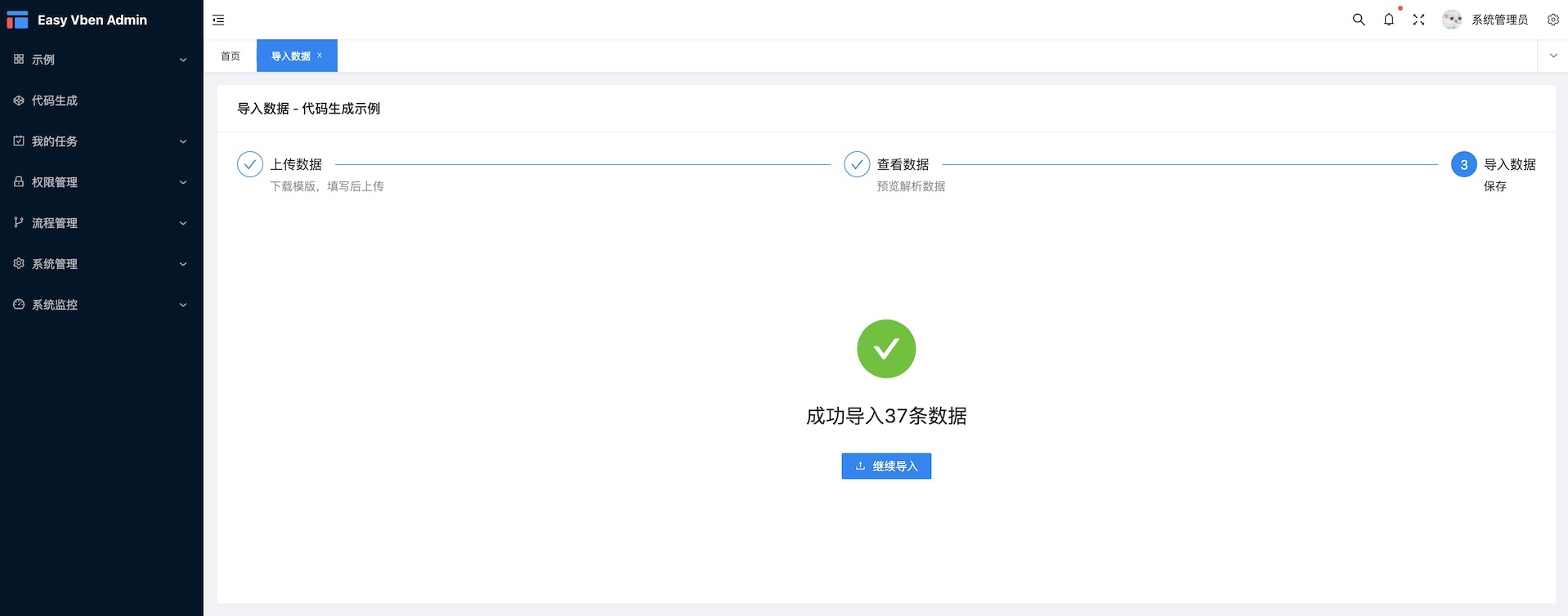The height and width of the screenshot is (616, 1568).
Task: Click the 上传数据 step checkmark icon
Action: (x=250, y=164)
